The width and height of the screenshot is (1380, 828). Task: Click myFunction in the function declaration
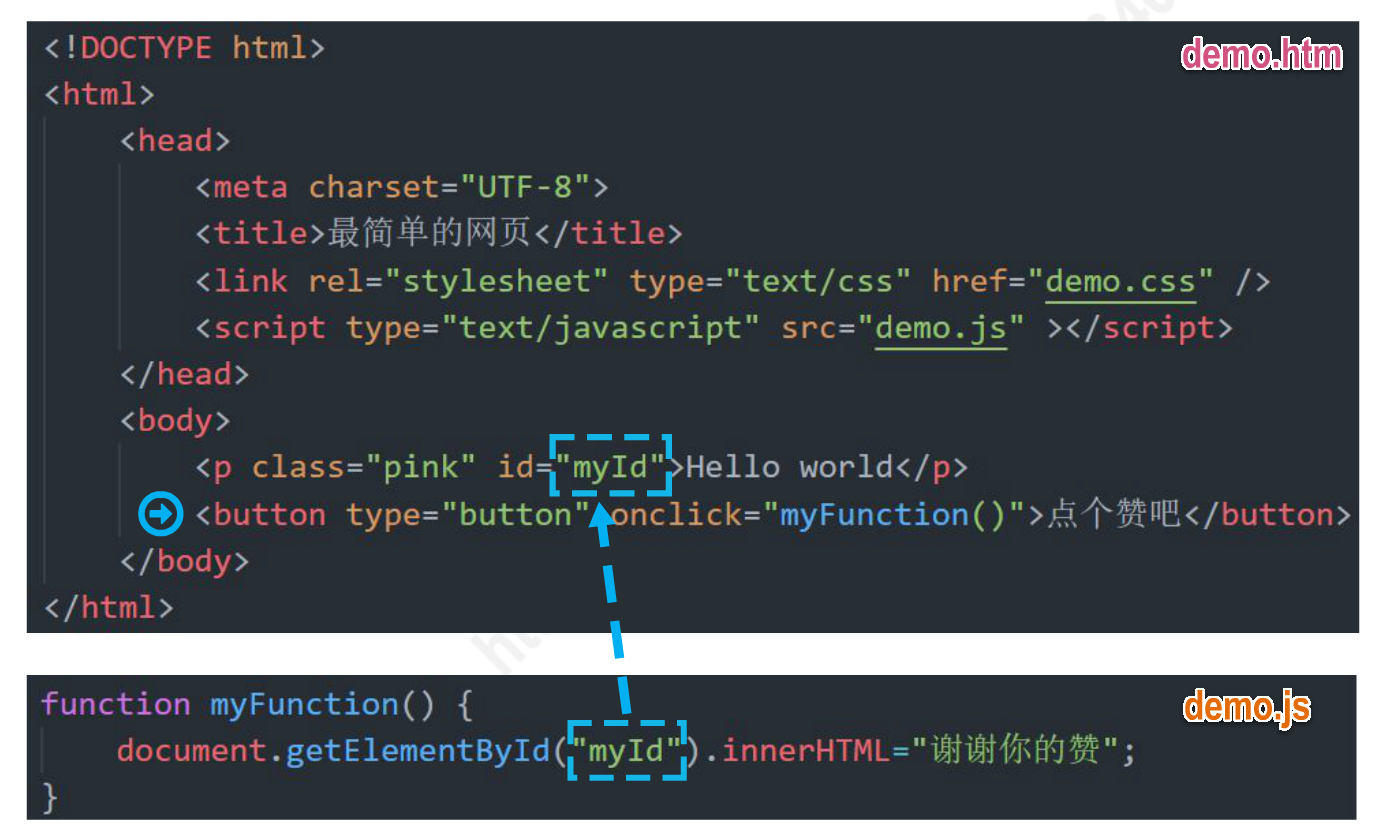tap(304, 704)
